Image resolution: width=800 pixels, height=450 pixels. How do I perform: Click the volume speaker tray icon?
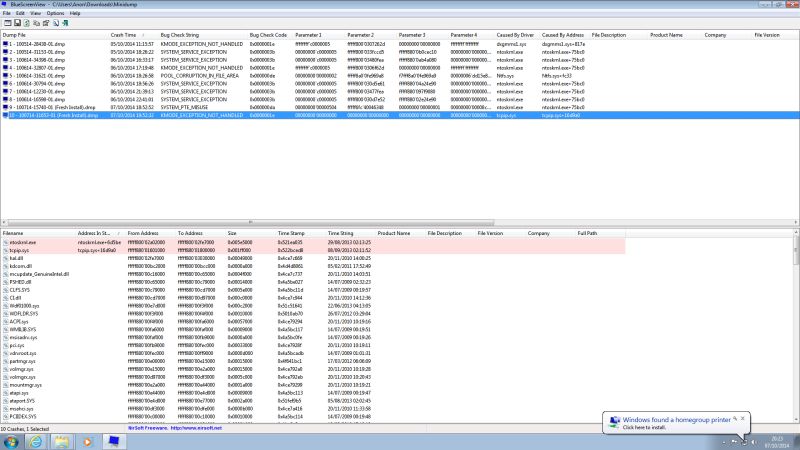click(x=754, y=442)
